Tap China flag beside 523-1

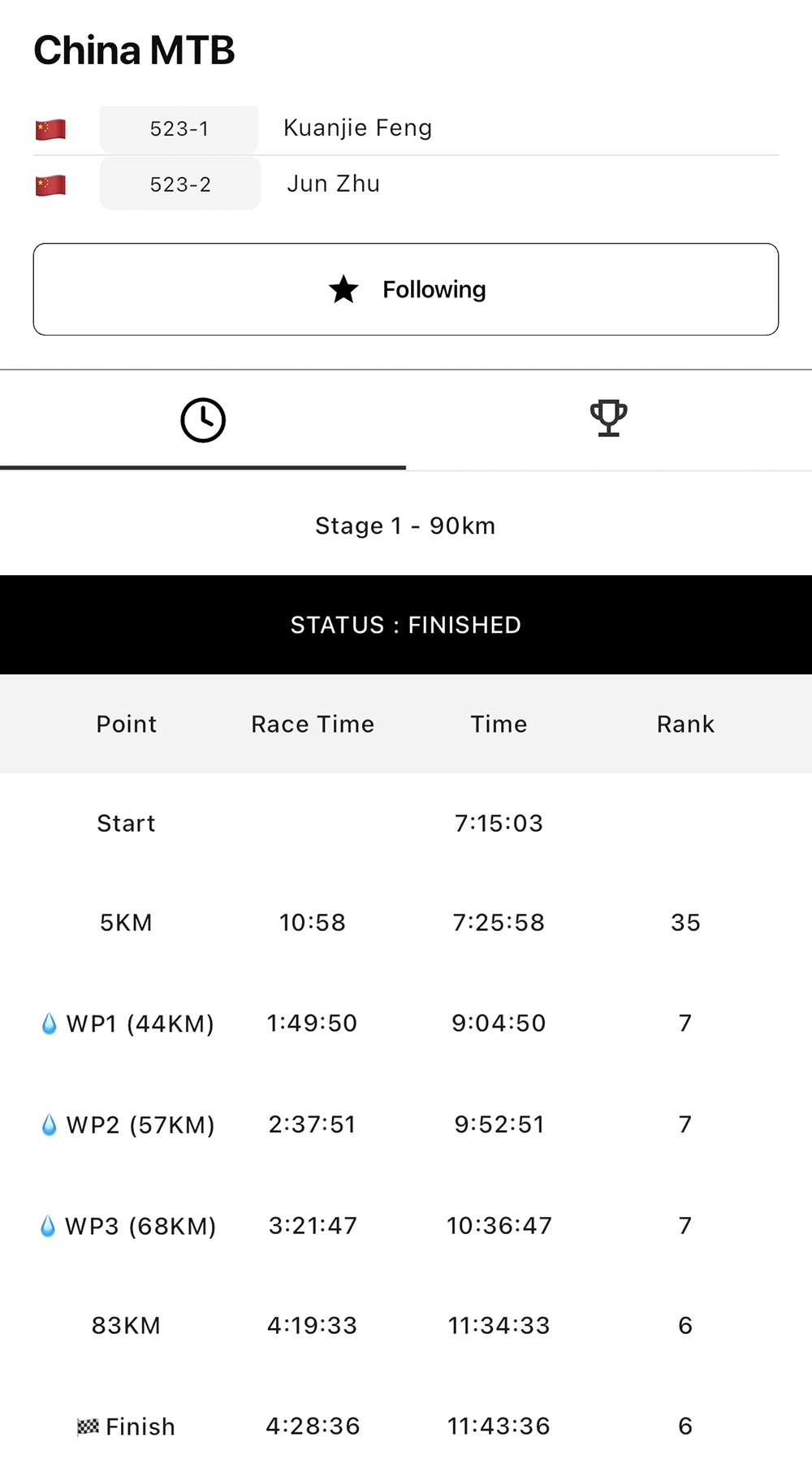tap(50, 129)
